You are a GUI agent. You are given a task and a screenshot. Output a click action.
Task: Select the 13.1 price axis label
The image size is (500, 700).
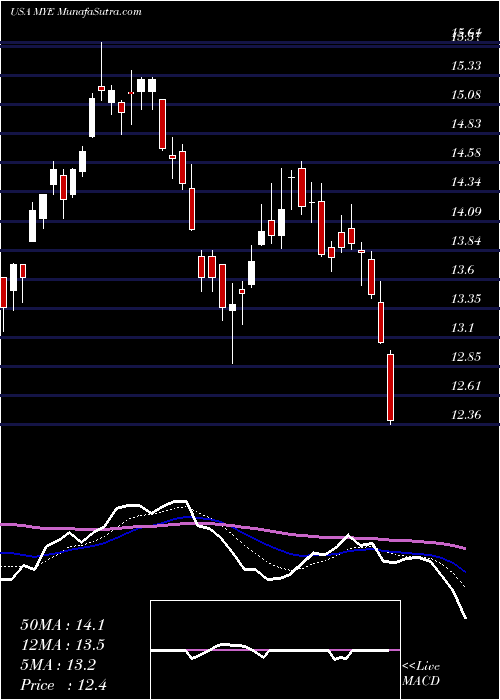463,328
